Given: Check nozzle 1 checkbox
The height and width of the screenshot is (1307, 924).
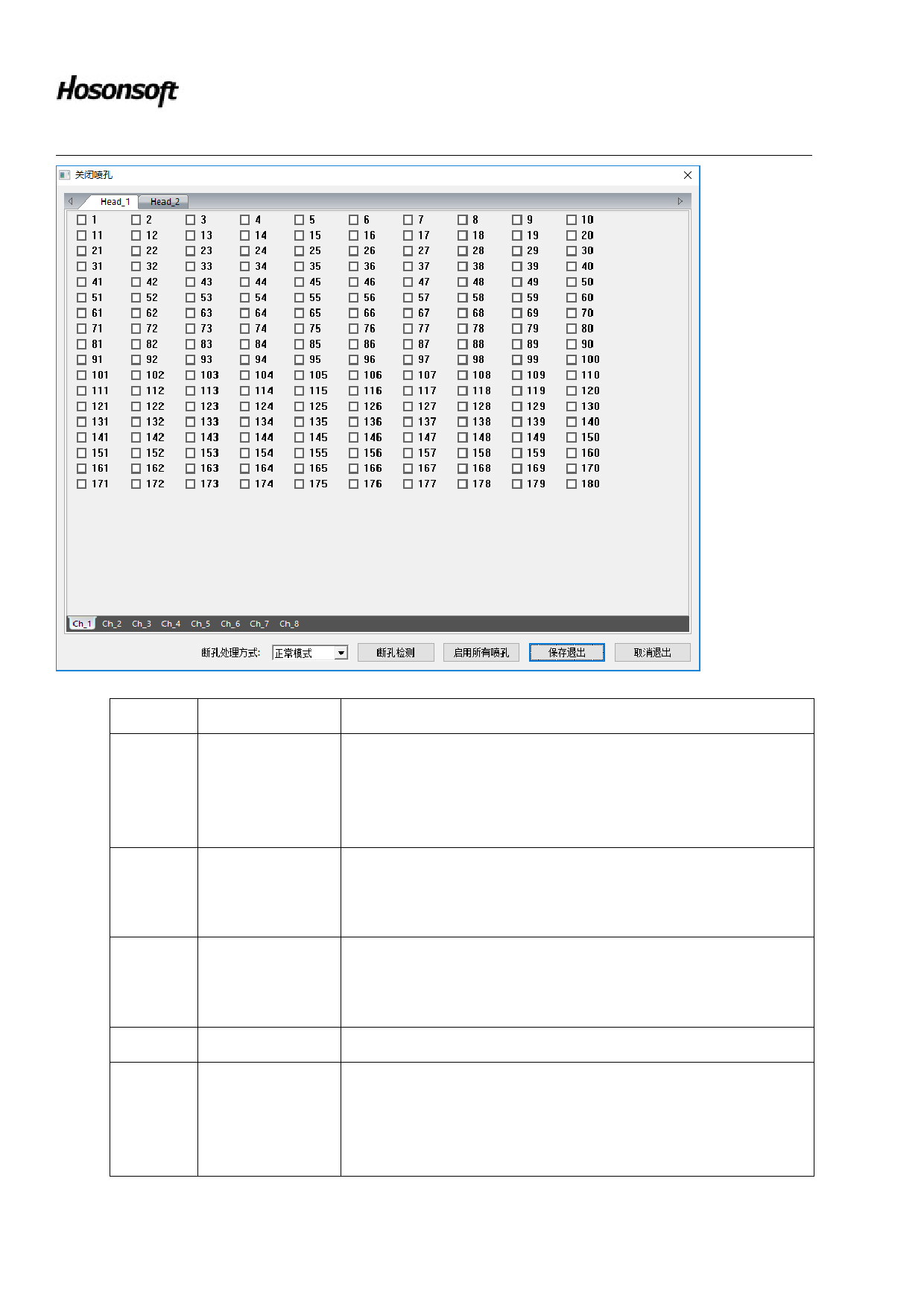Looking at the screenshot, I should click(x=82, y=220).
